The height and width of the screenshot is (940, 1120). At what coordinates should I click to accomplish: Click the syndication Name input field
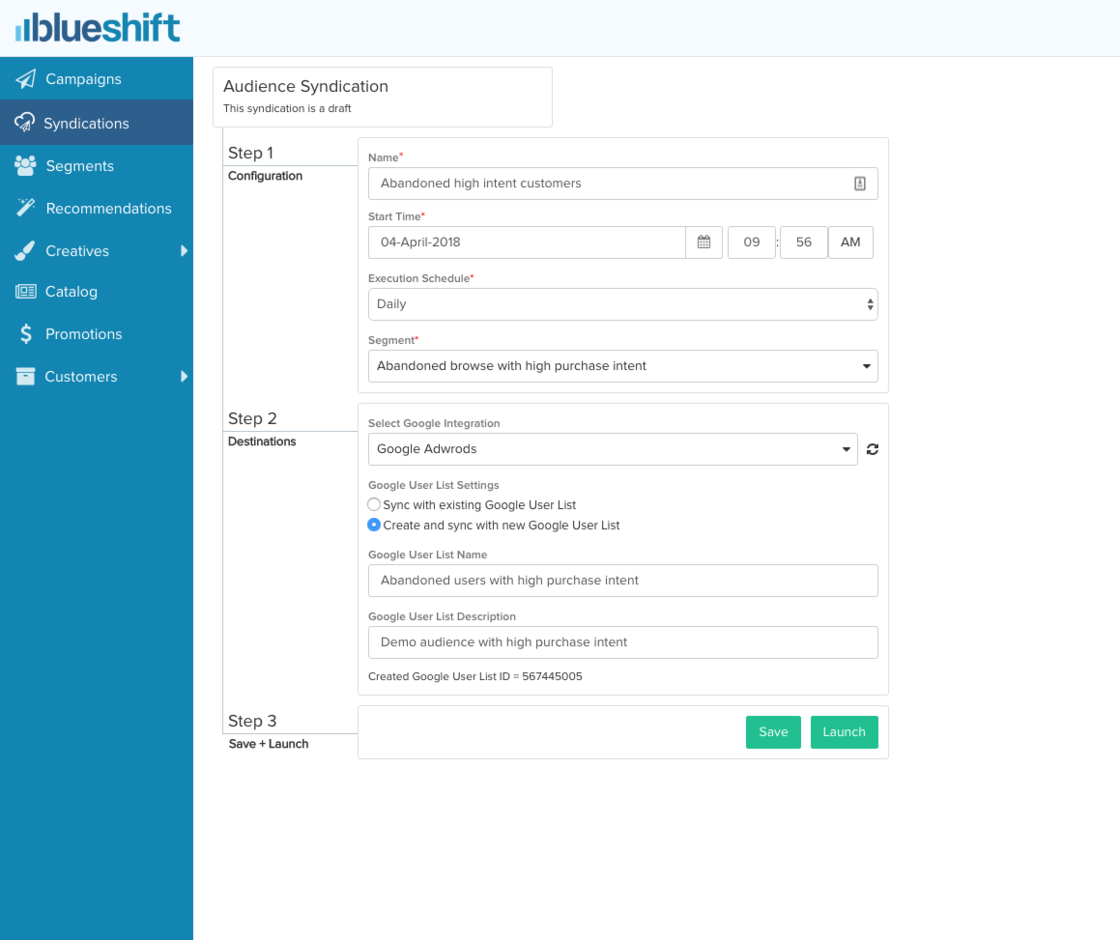tap(623, 184)
